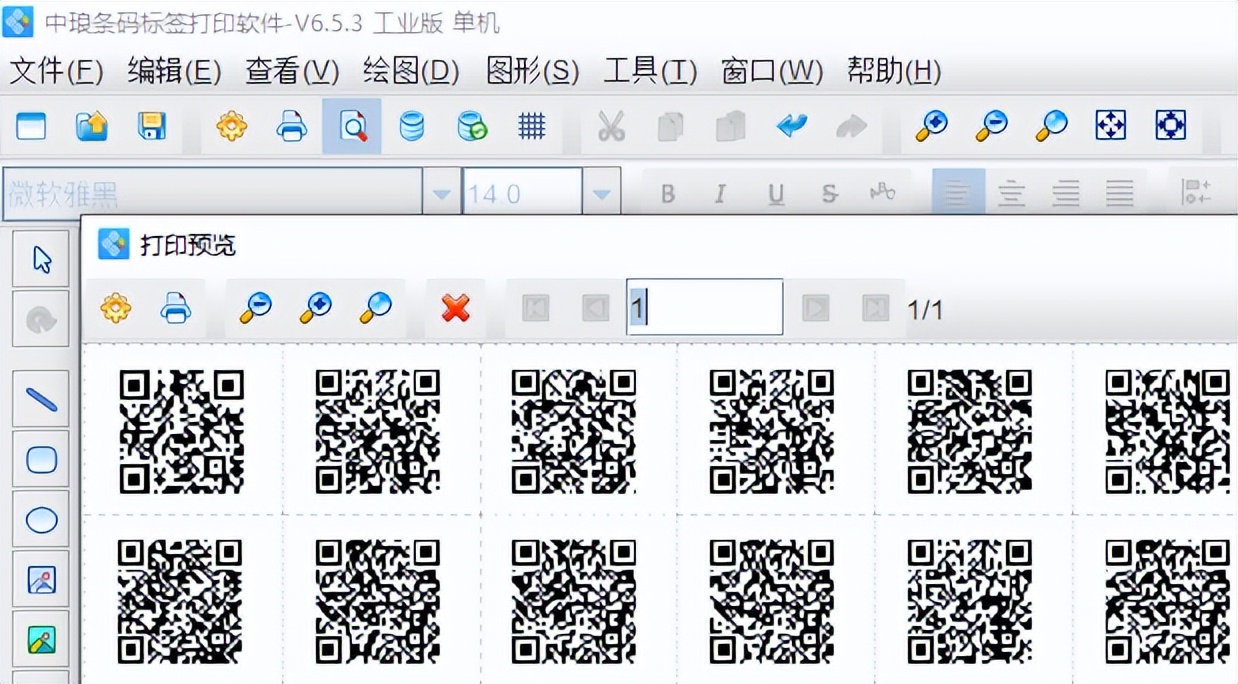
Task: Click the page number input field
Action: pyautogui.click(x=703, y=307)
